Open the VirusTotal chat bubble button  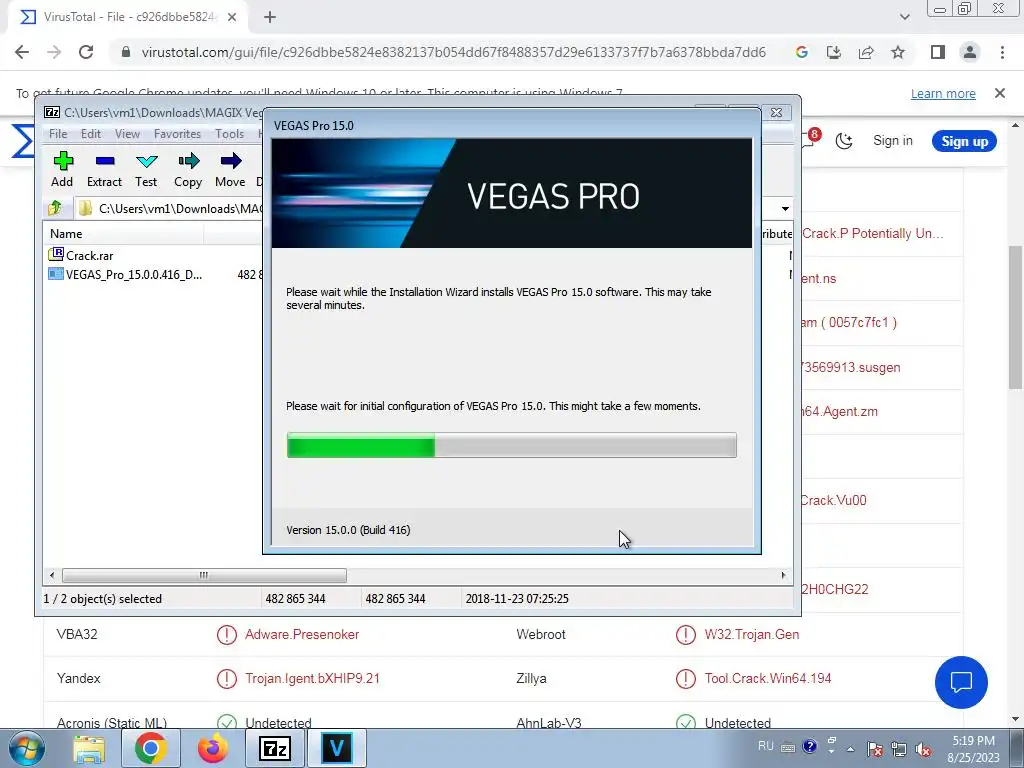pyautogui.click(x=961, y=682)
